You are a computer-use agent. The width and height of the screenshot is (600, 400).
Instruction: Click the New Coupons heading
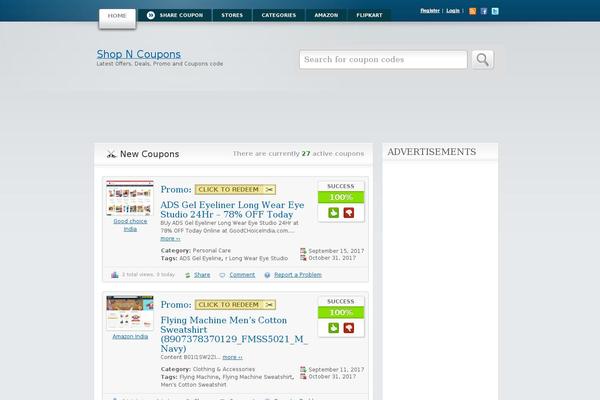click(150, 154)
